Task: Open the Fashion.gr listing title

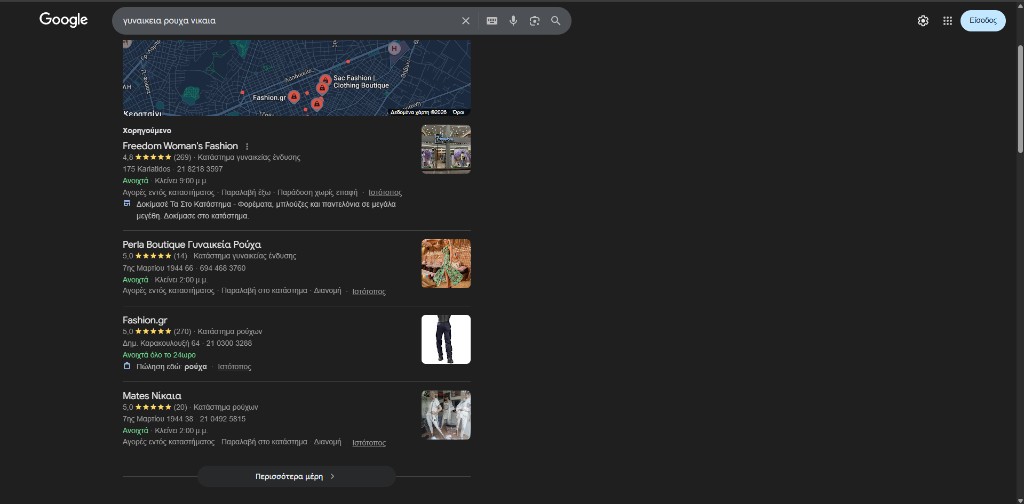Action: [145, 321]
